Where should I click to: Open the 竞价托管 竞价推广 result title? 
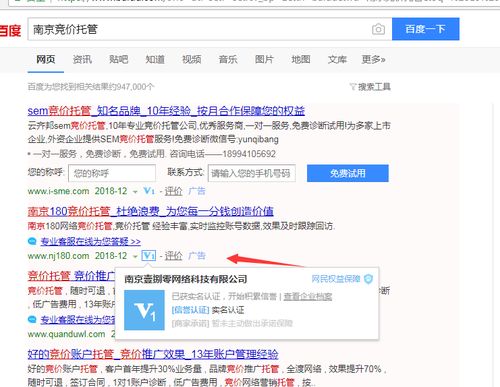(x=71, y=276)
